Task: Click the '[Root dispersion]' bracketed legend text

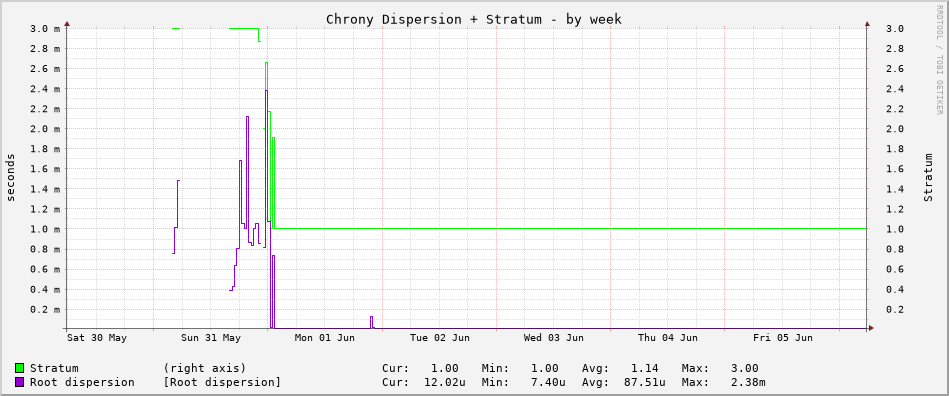Action: pyautogui.click(x=222, y=383)
